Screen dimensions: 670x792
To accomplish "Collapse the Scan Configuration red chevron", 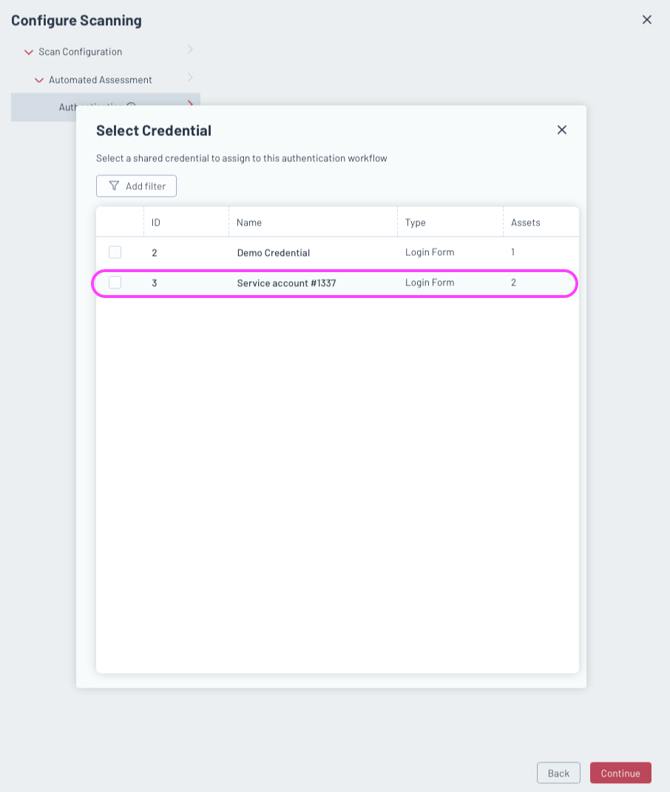I will tap(29, 52).
